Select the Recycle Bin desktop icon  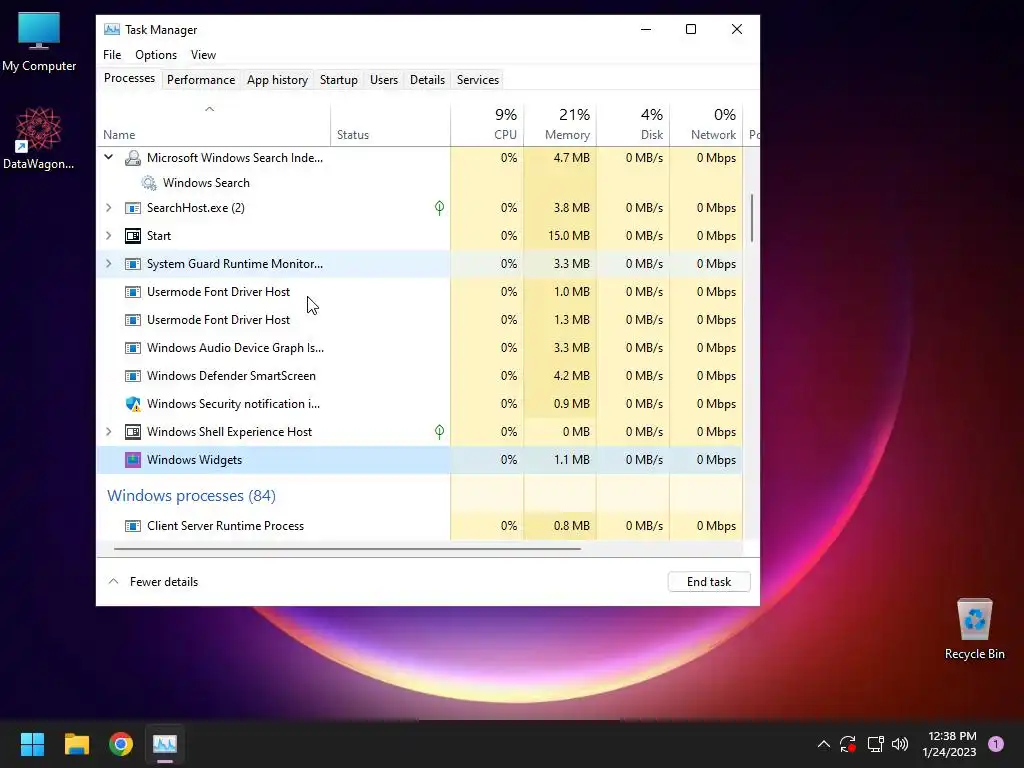(974, 628)
